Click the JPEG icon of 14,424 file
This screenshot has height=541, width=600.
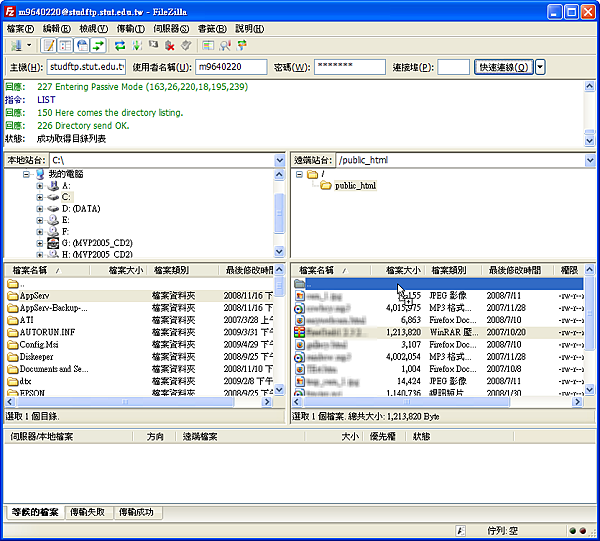299,381
